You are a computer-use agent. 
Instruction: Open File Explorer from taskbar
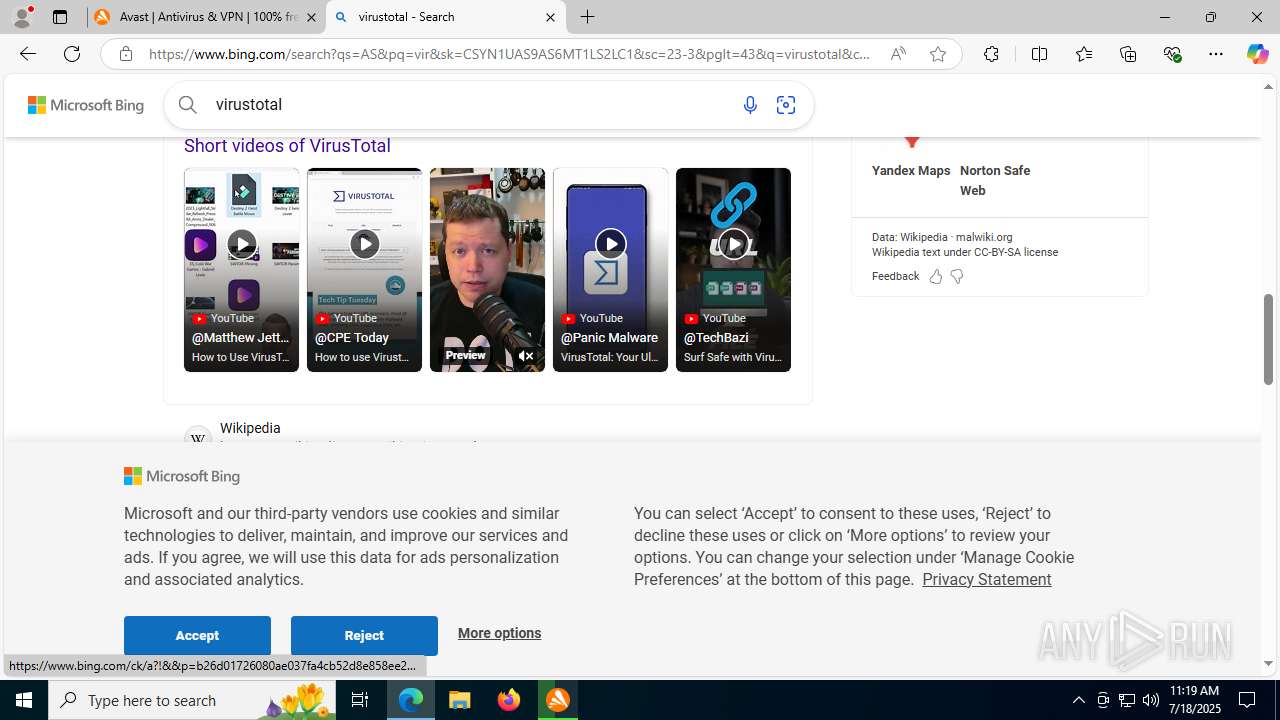coord(460,700)
